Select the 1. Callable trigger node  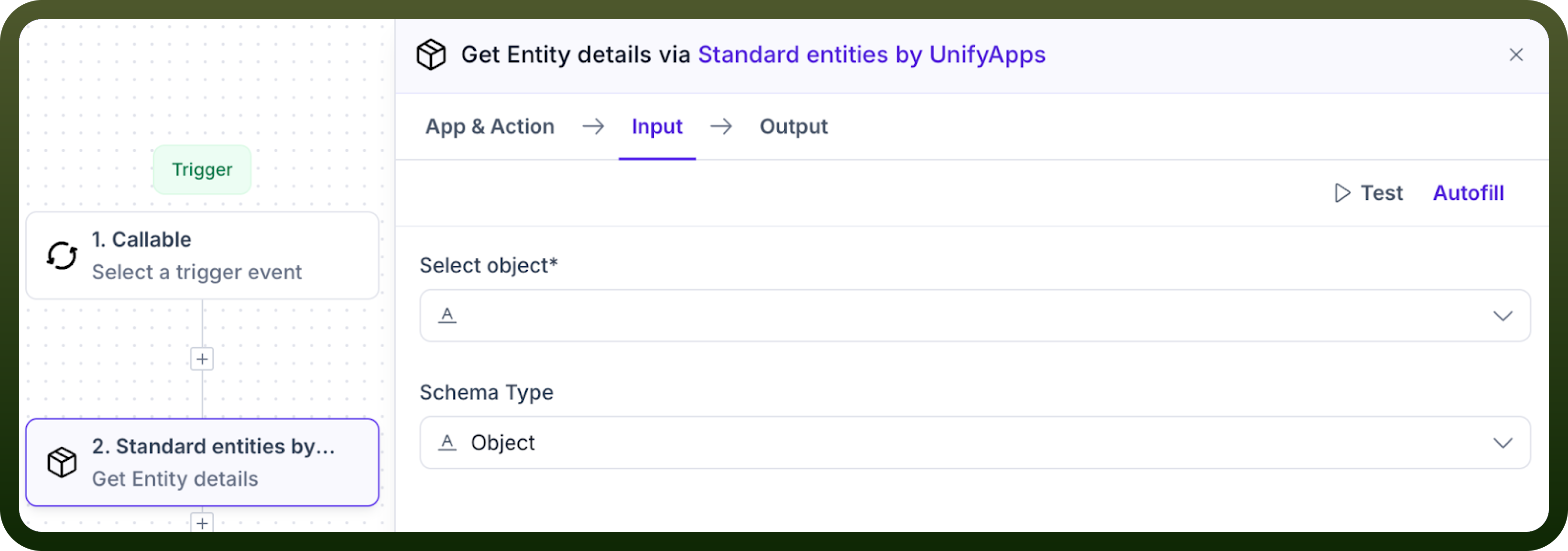(202, 256)
